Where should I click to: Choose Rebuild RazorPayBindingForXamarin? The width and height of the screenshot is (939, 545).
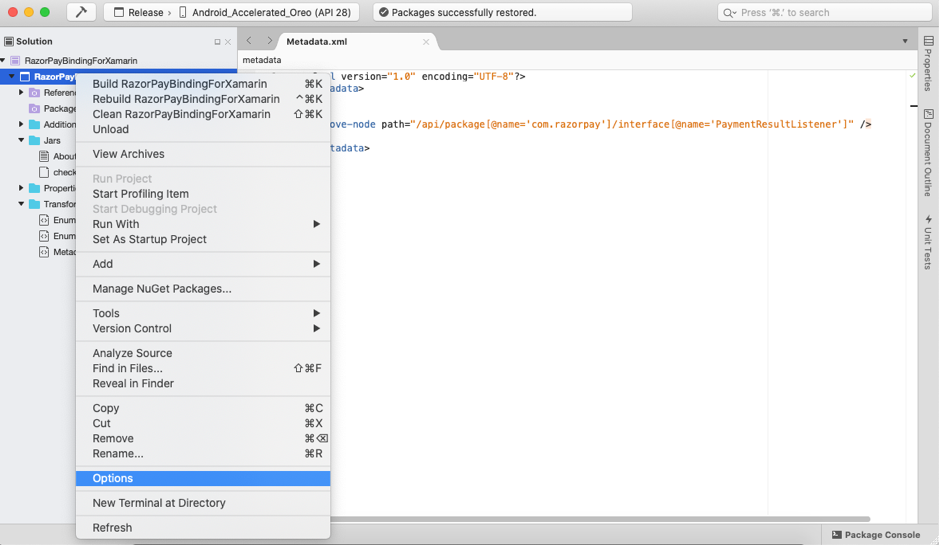(203, 99)
